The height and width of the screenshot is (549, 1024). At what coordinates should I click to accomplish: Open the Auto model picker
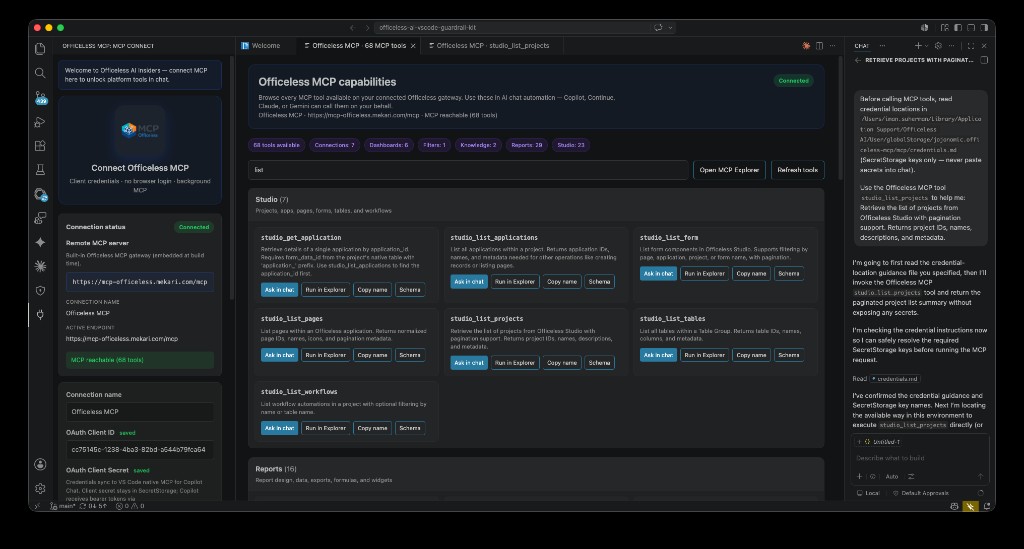892,477
